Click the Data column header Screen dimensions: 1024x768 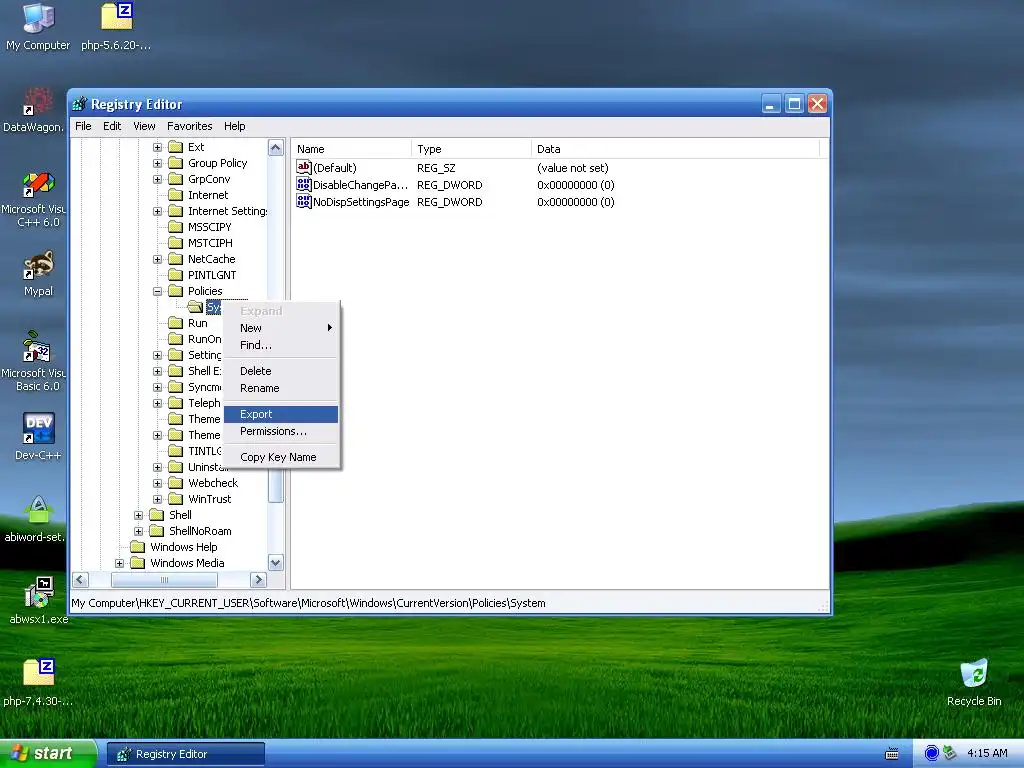click(675, 149)
